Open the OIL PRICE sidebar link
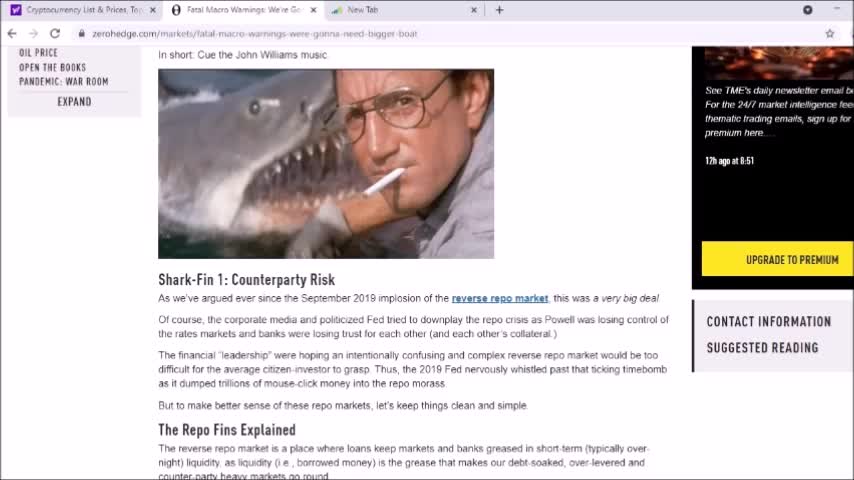Screen dimensions: 854x480 click(38, 53)
